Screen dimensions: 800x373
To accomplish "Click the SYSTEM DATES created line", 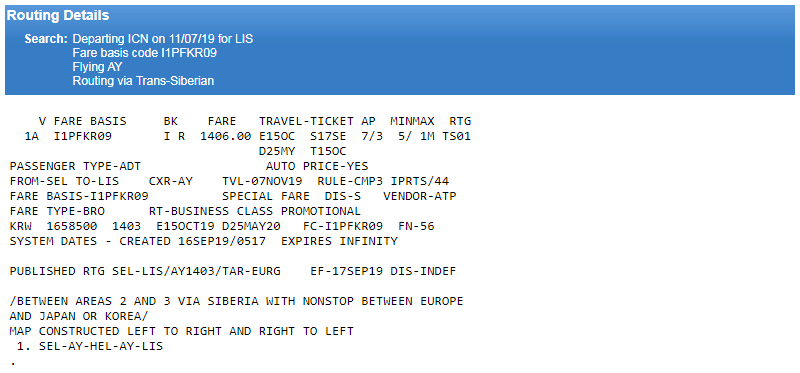I will [203, 241].
